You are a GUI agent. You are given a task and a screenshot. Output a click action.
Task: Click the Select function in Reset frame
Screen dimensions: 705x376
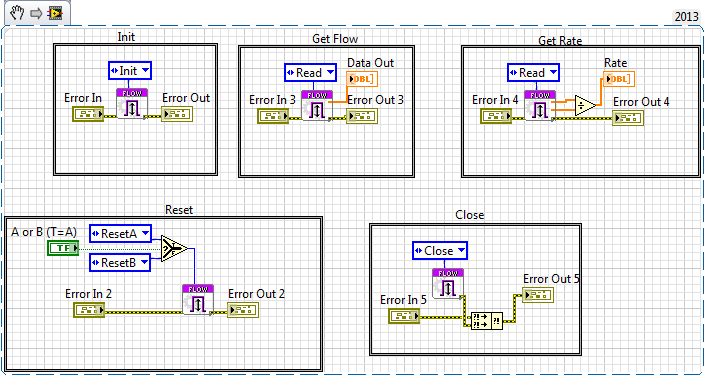tap(175, 248)
